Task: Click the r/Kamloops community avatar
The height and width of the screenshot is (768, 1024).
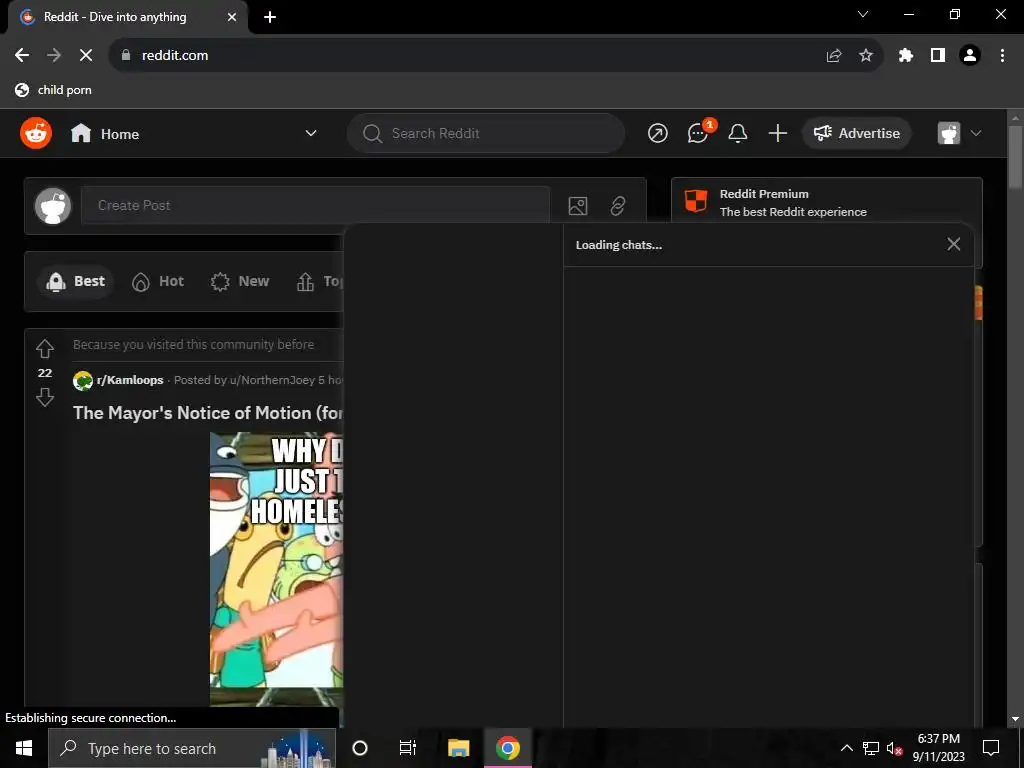Action: click(83, 380)
